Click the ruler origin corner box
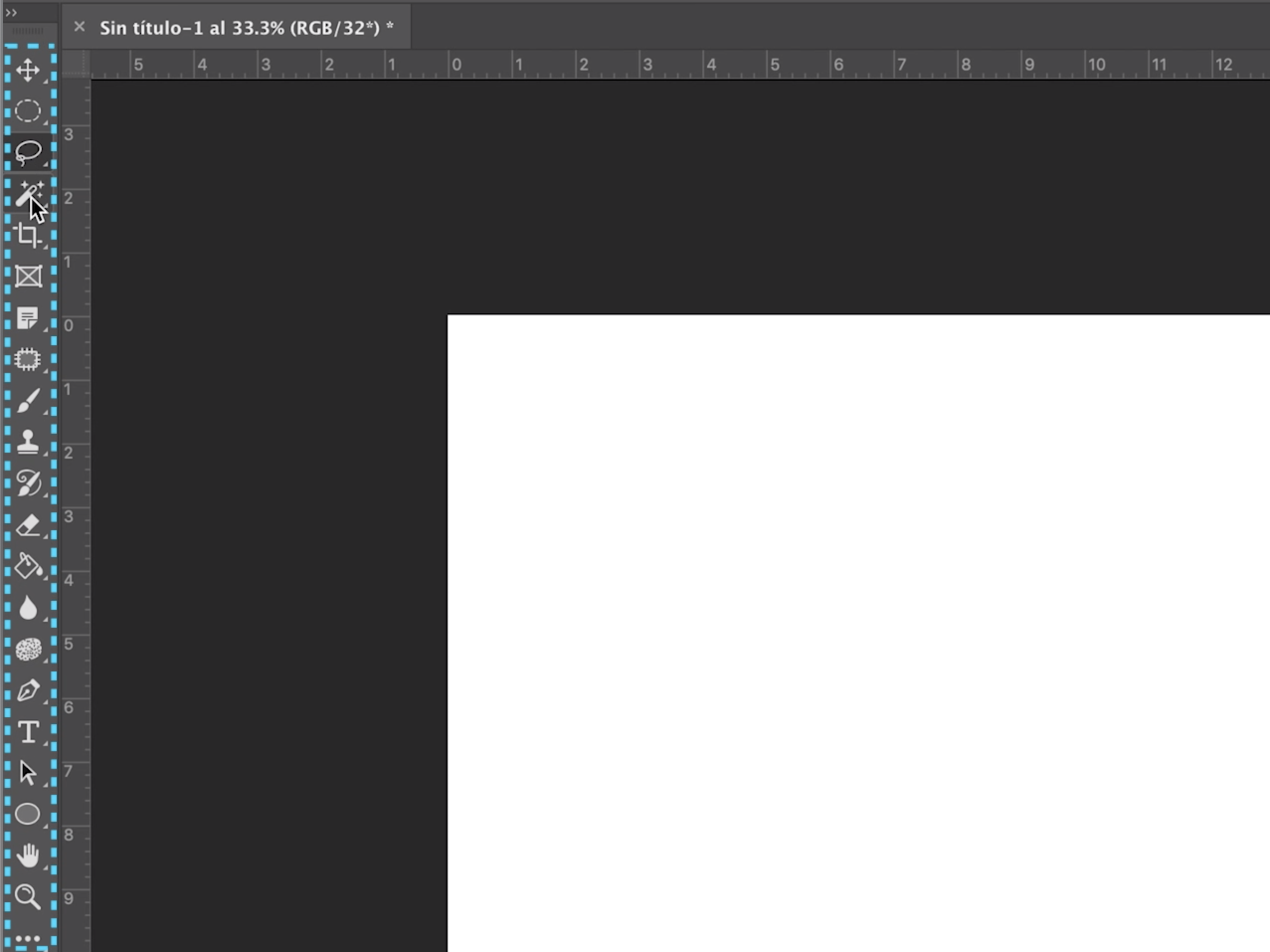 76,64
